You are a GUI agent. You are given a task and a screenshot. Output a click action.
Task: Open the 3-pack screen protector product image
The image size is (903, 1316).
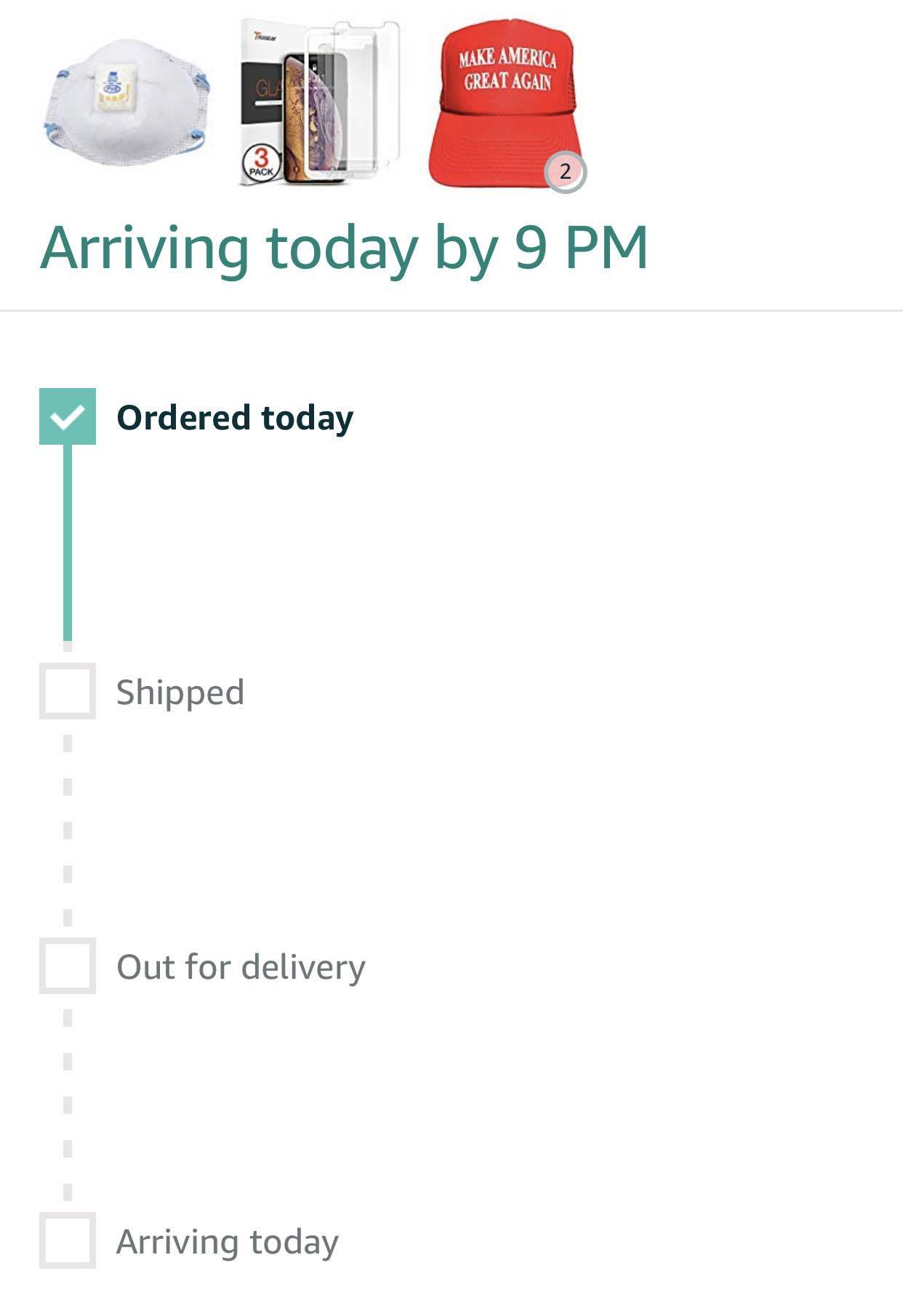tap(320, 103)
